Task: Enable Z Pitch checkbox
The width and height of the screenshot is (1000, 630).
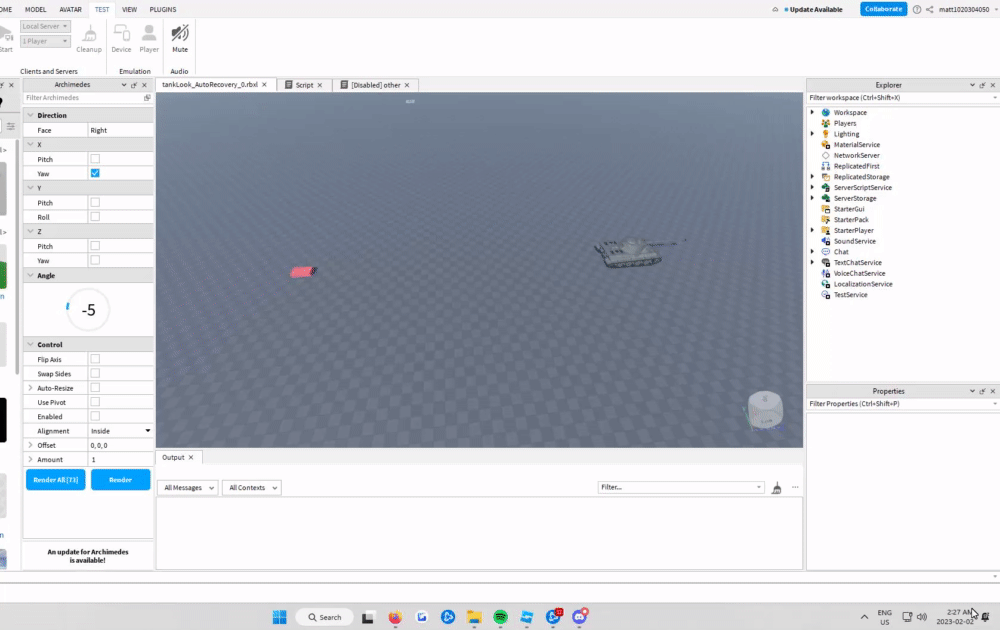Action: [95, 245]
